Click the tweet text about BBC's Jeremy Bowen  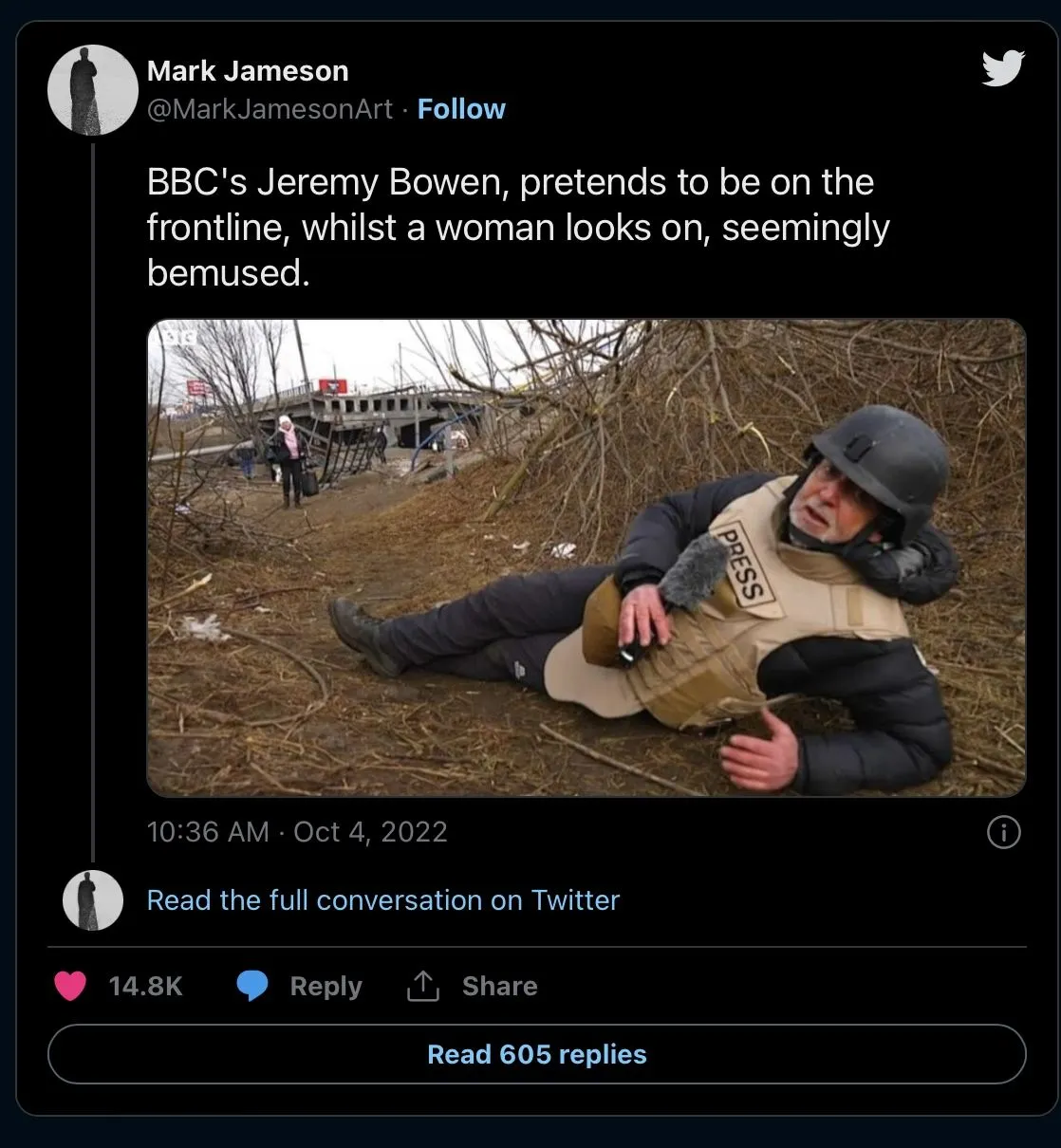(x=517, y=228)
